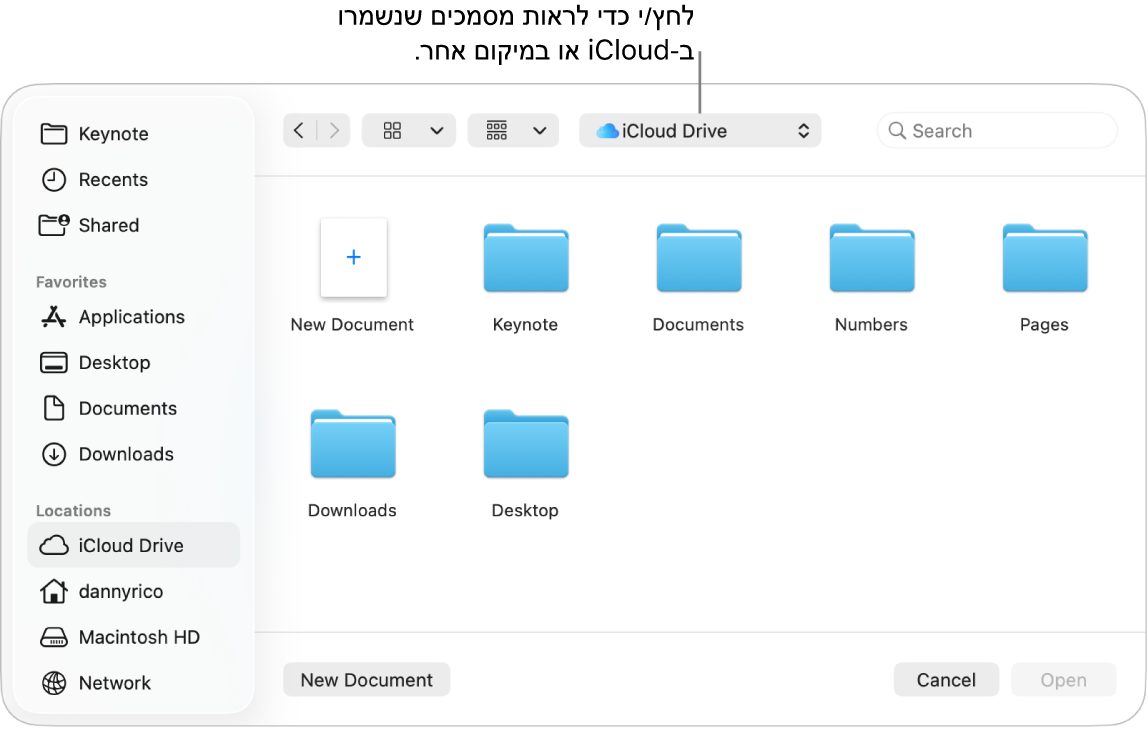Viewport: 1148px width, 729px height.
Task: Go forward with the right chevron
Action: point(334,131)
